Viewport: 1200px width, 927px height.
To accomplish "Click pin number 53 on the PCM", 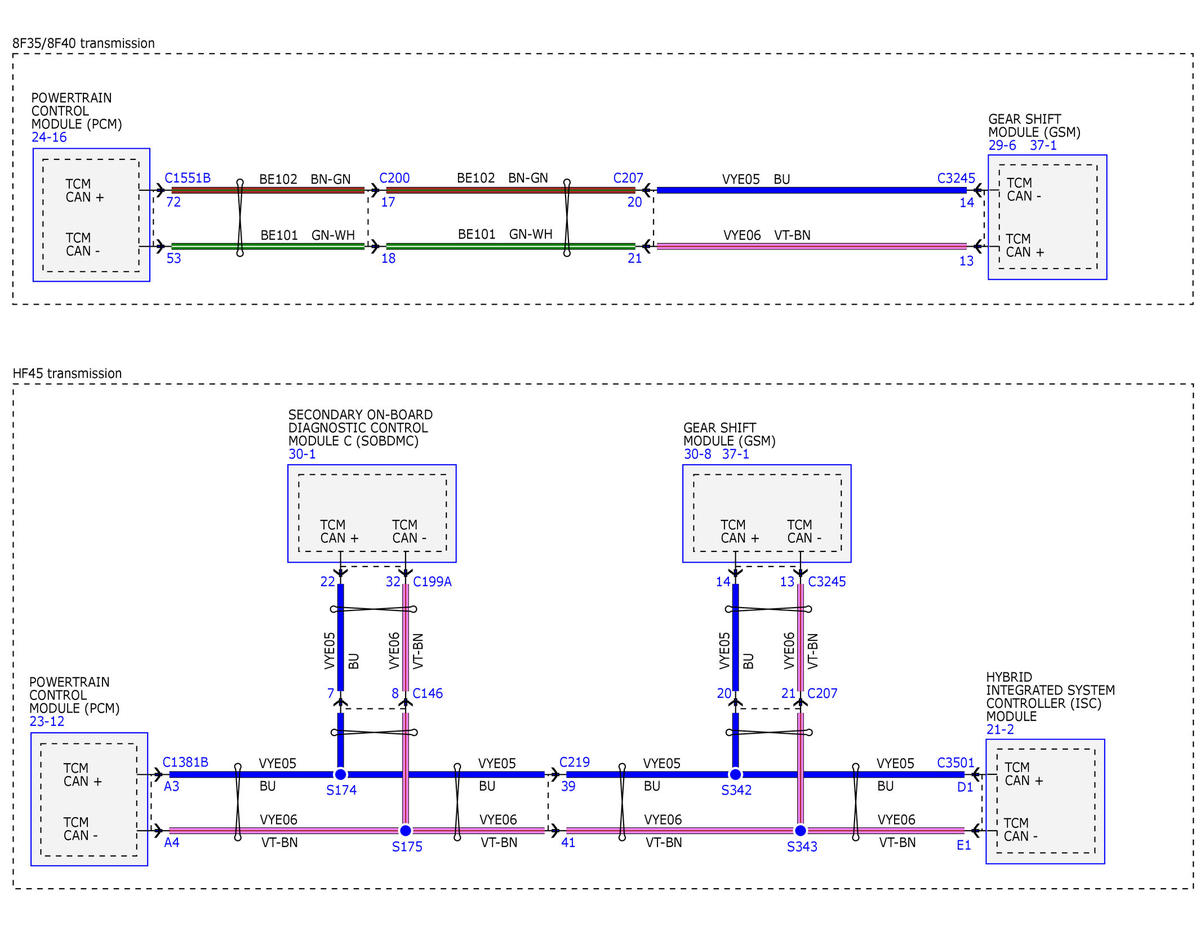I will [173, 259].
